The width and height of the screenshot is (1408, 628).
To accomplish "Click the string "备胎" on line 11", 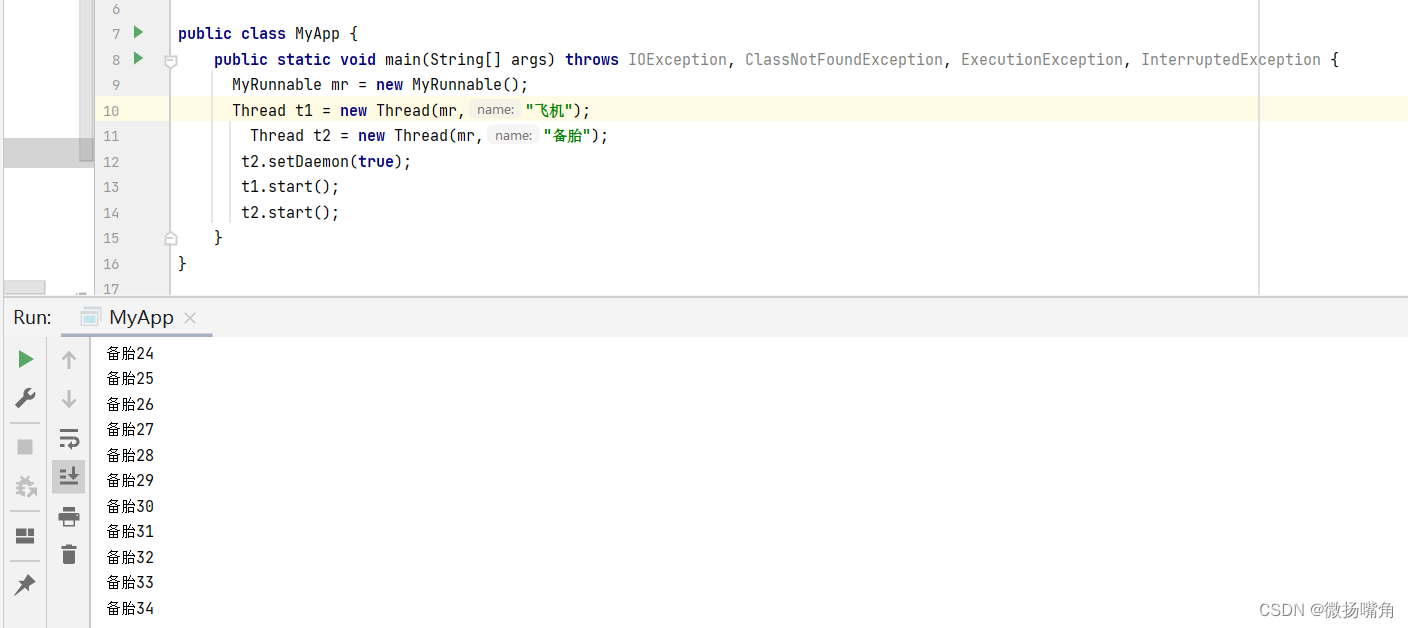I will [567, 136].
